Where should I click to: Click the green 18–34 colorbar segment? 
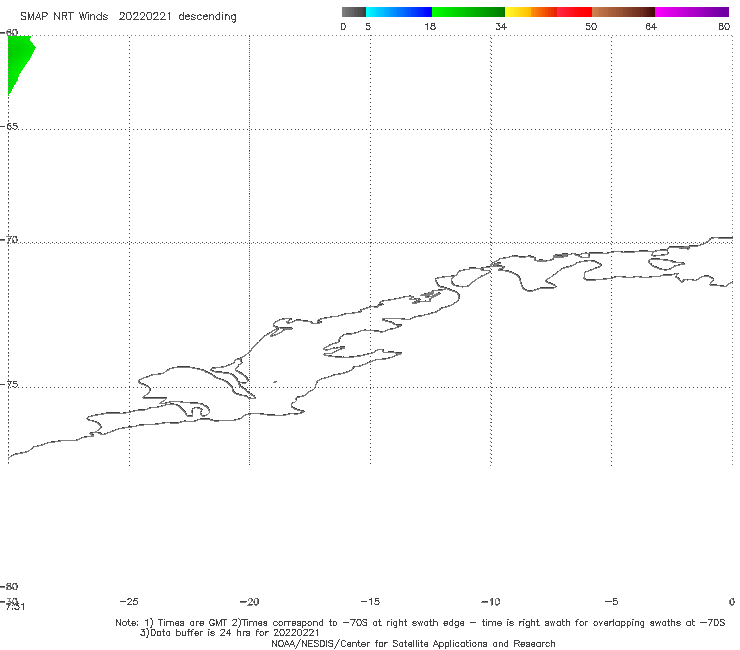(468, 12)
